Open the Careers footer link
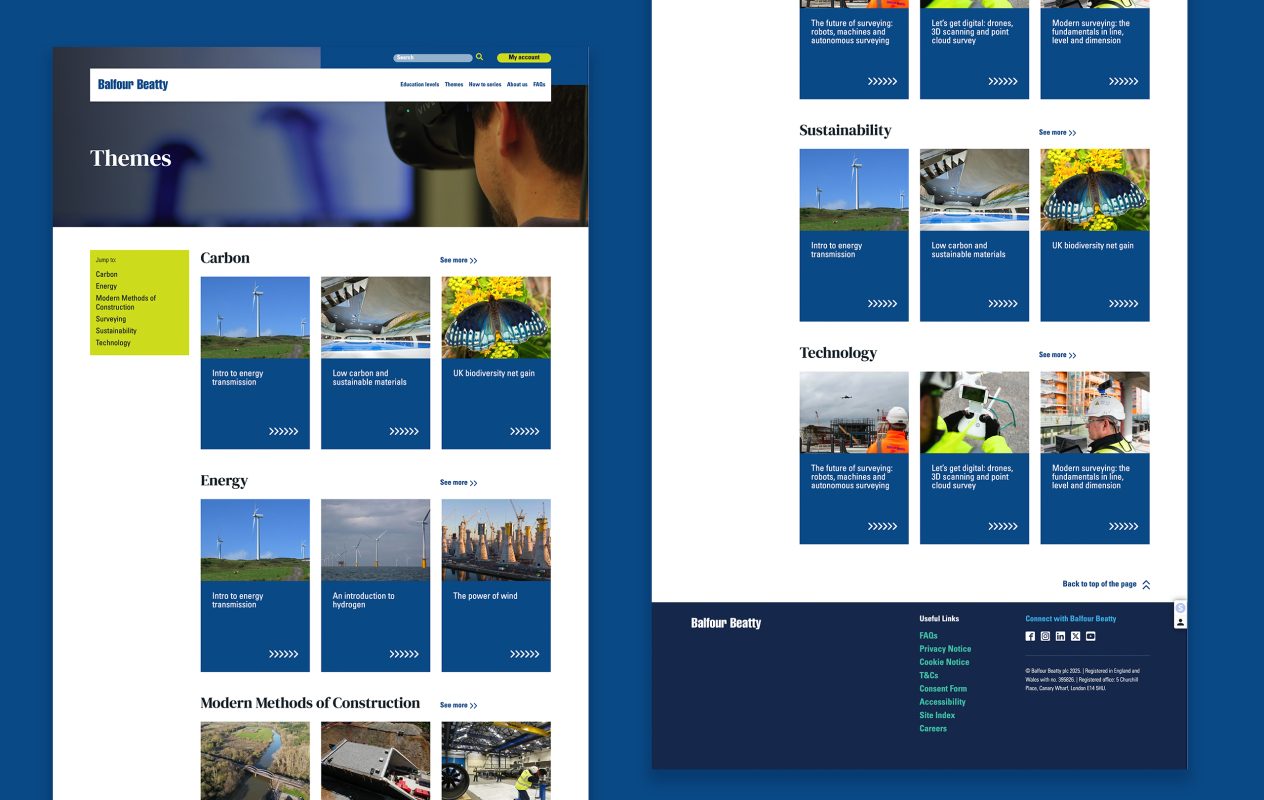Screen dimensions: 1264x800 coord(933,729)
